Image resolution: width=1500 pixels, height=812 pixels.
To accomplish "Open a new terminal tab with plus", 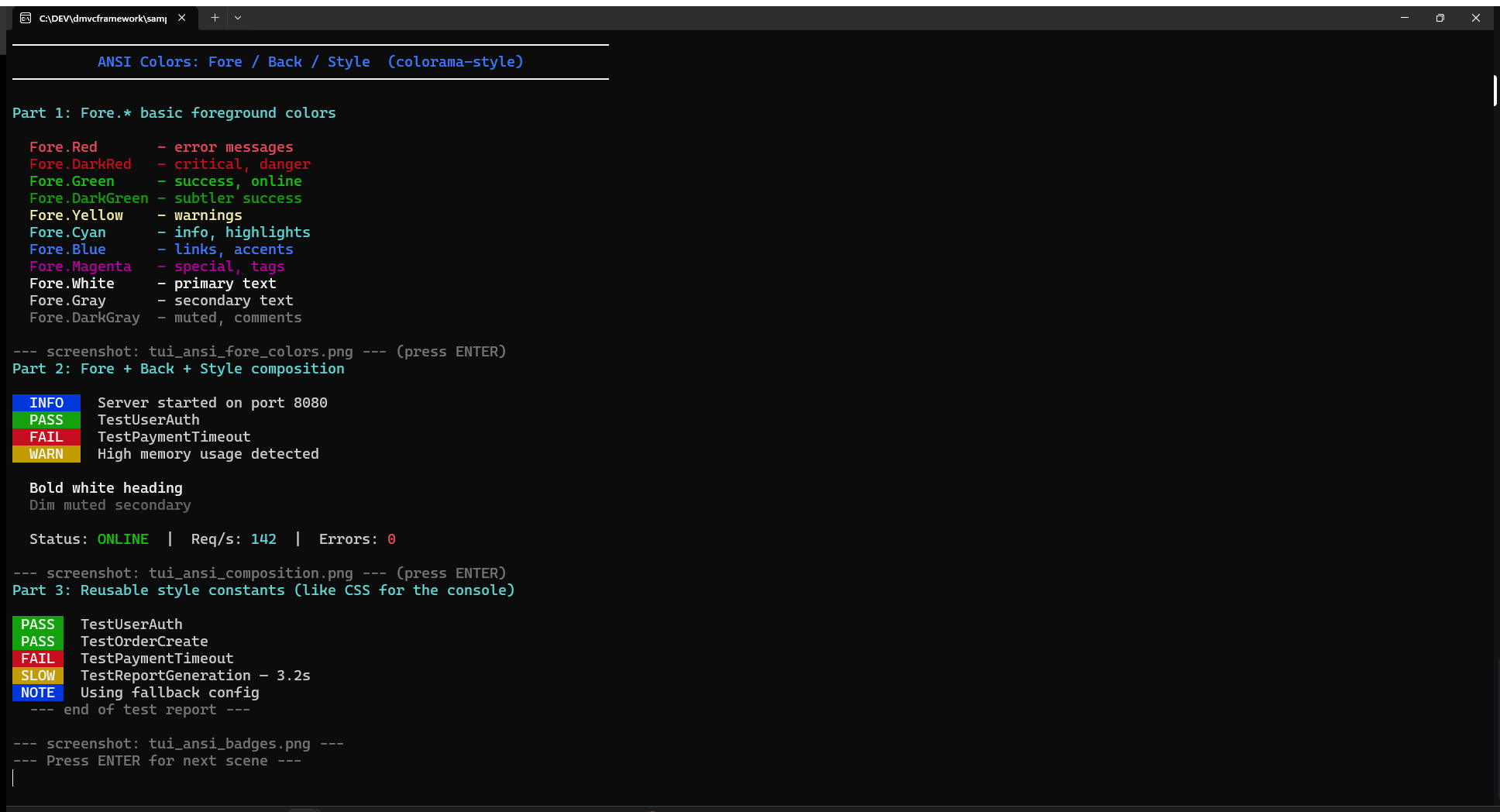I will click(x=215, y=18).
